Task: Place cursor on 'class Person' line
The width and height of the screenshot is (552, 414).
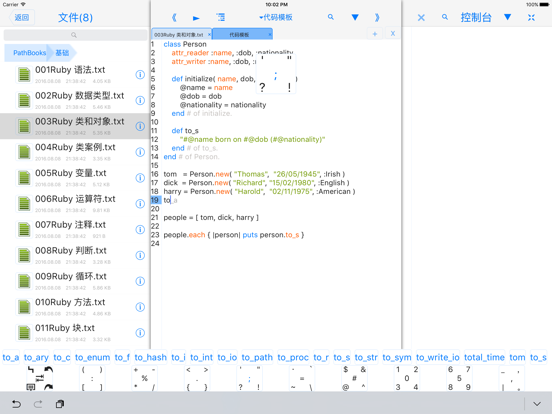Action: tap(185, 44)
